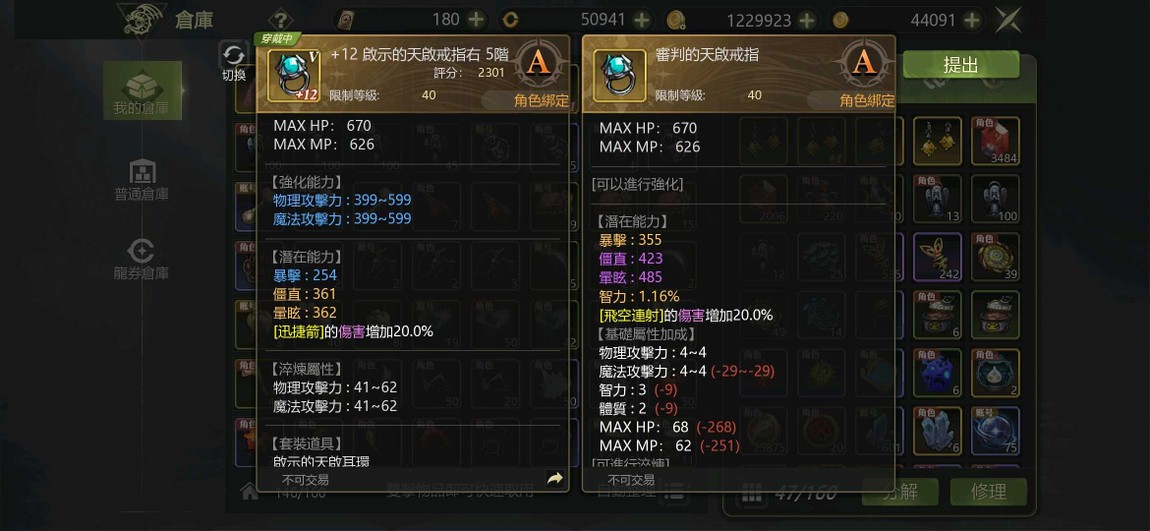Image resolution: width=1150 pixels, height=531 pixels.
Task: Select the purple-bordered item with count 242
Action: [937, 257]
